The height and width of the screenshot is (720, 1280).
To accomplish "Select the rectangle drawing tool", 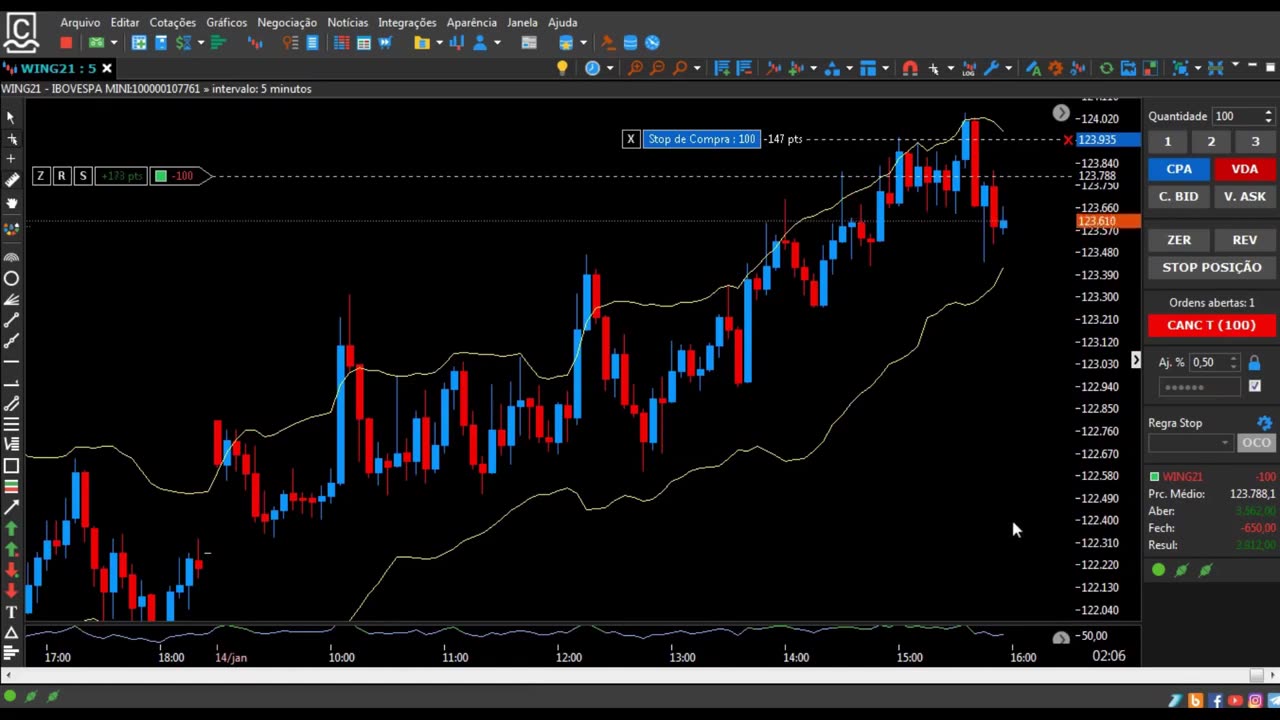I will point(11,465).
